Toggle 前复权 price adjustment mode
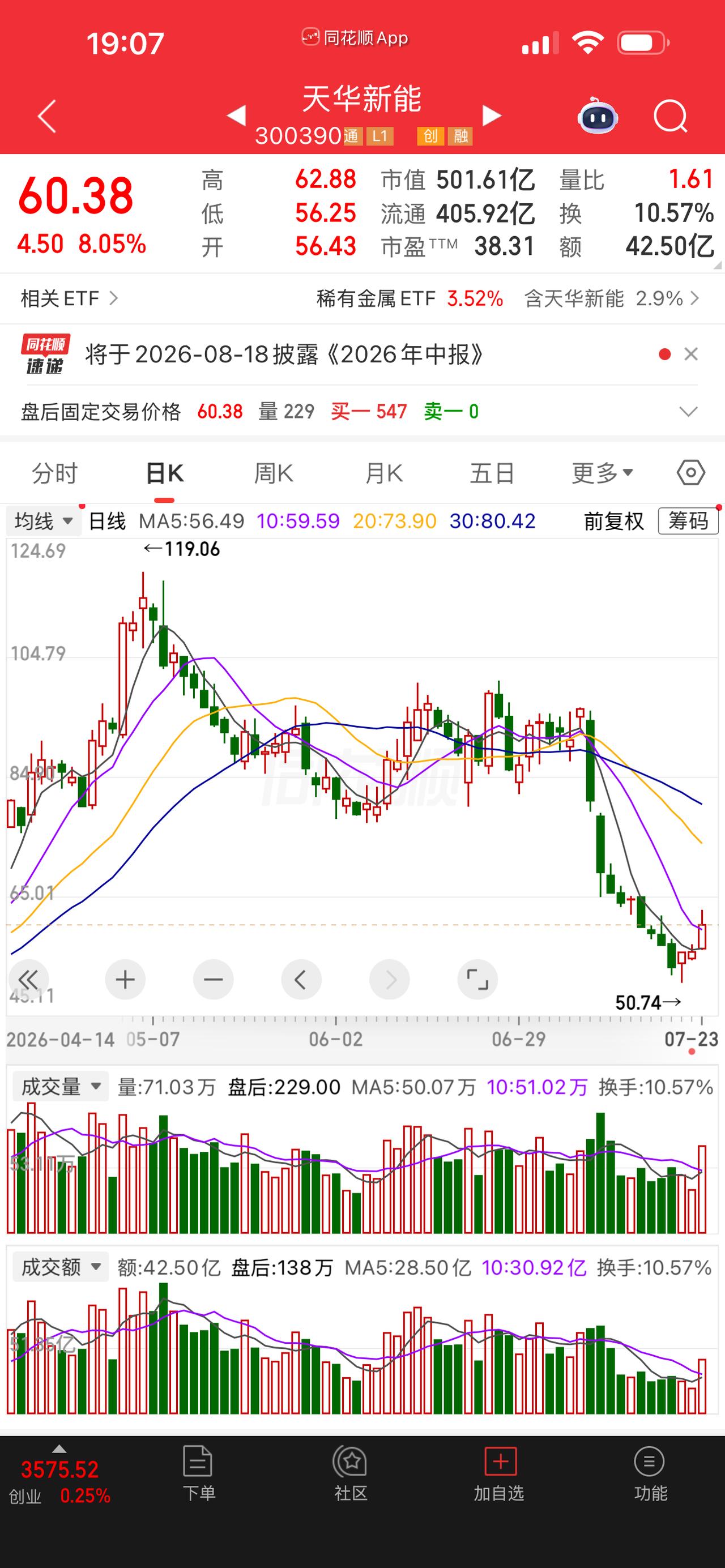 click(x=613, y=521)
